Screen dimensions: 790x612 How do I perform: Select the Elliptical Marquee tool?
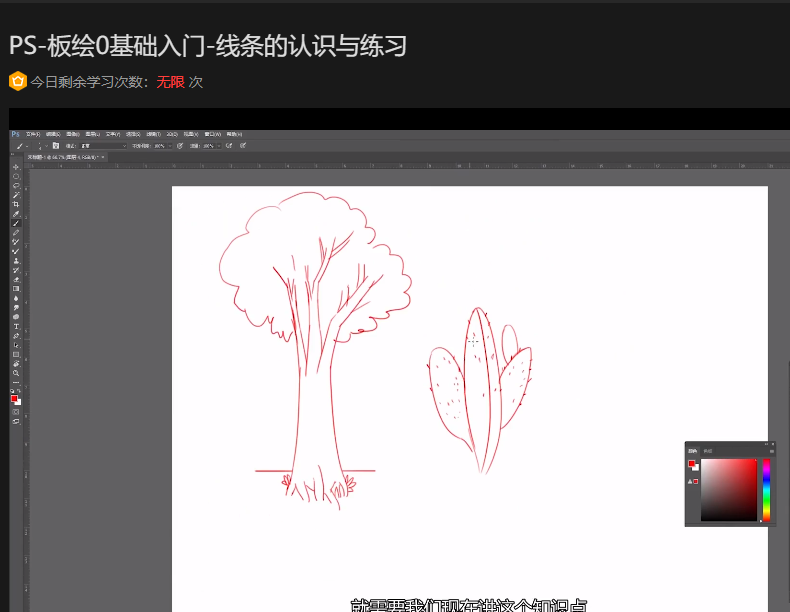click(16, 176)
